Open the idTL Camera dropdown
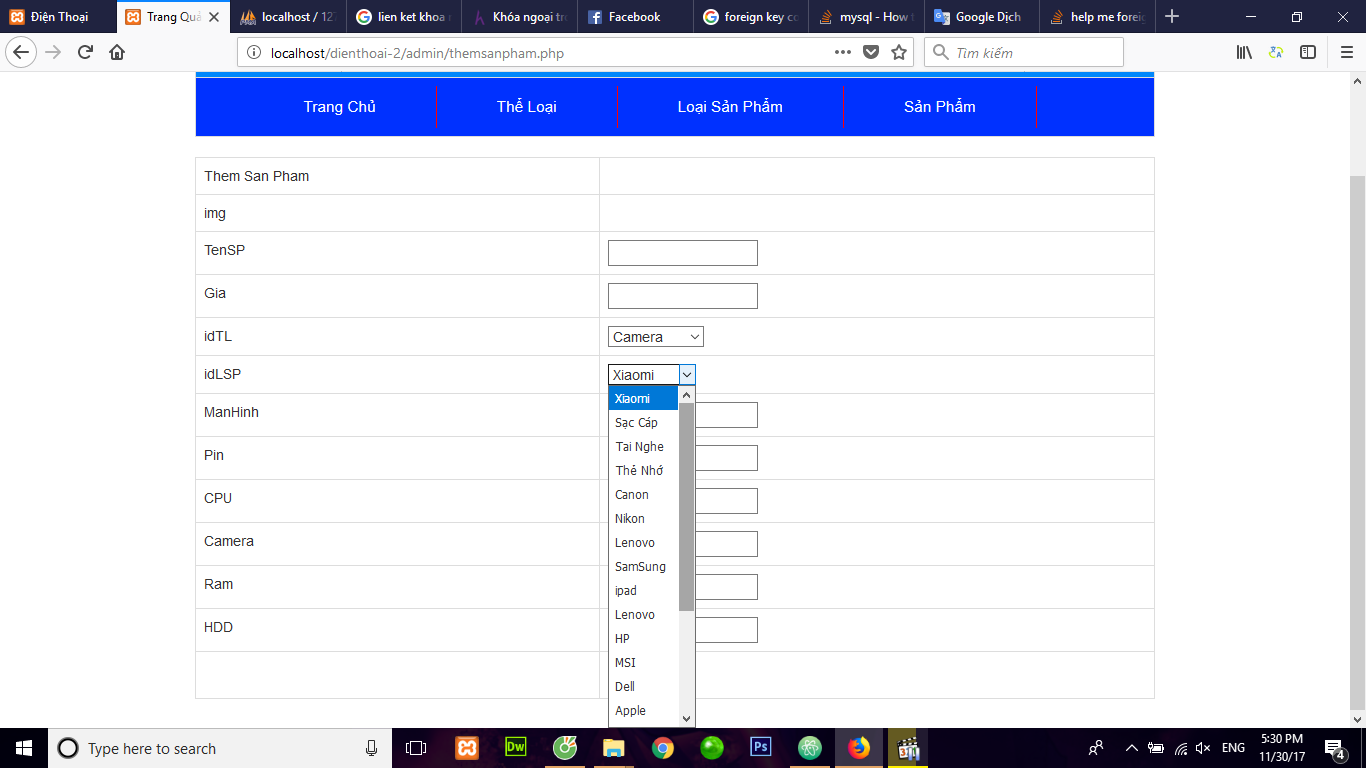Image resolution: width=1366 pixels, height=768 pixels. pyautogui.click(x=656, y=337)
